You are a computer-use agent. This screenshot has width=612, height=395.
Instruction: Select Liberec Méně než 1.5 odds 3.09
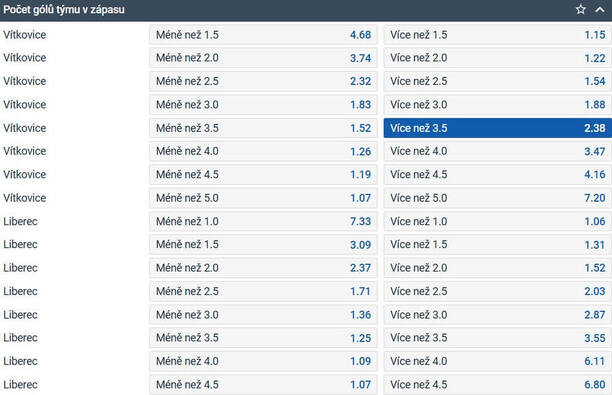point(263,244)
